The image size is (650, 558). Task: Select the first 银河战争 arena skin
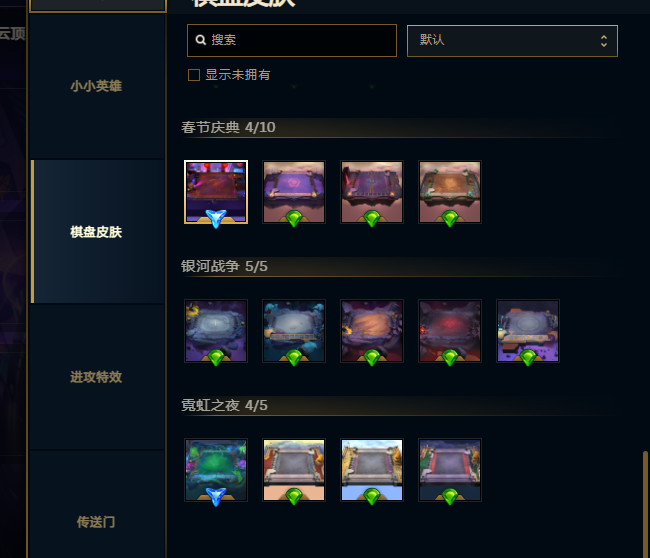216,331
